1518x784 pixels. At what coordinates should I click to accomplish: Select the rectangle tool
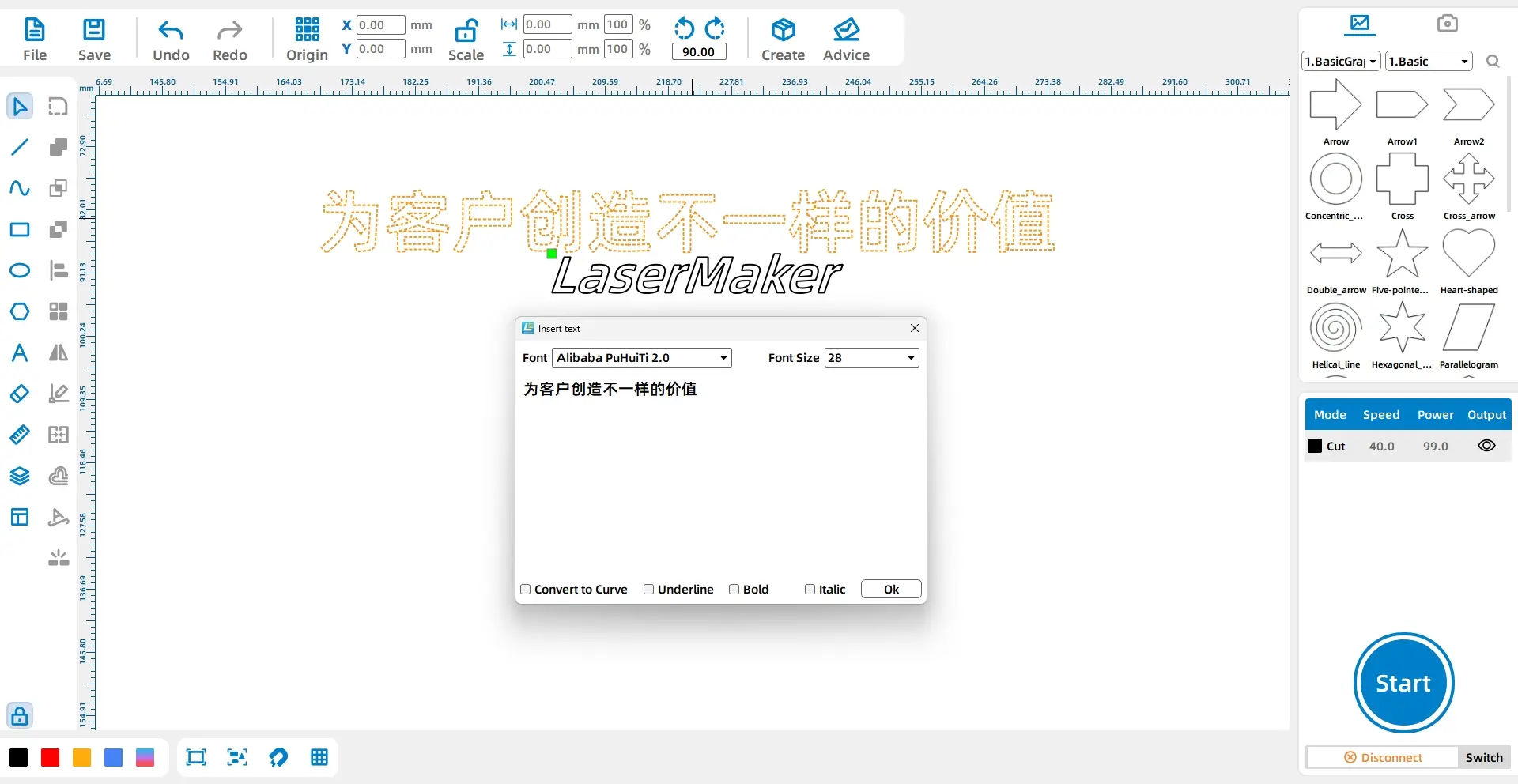point(20,230)
